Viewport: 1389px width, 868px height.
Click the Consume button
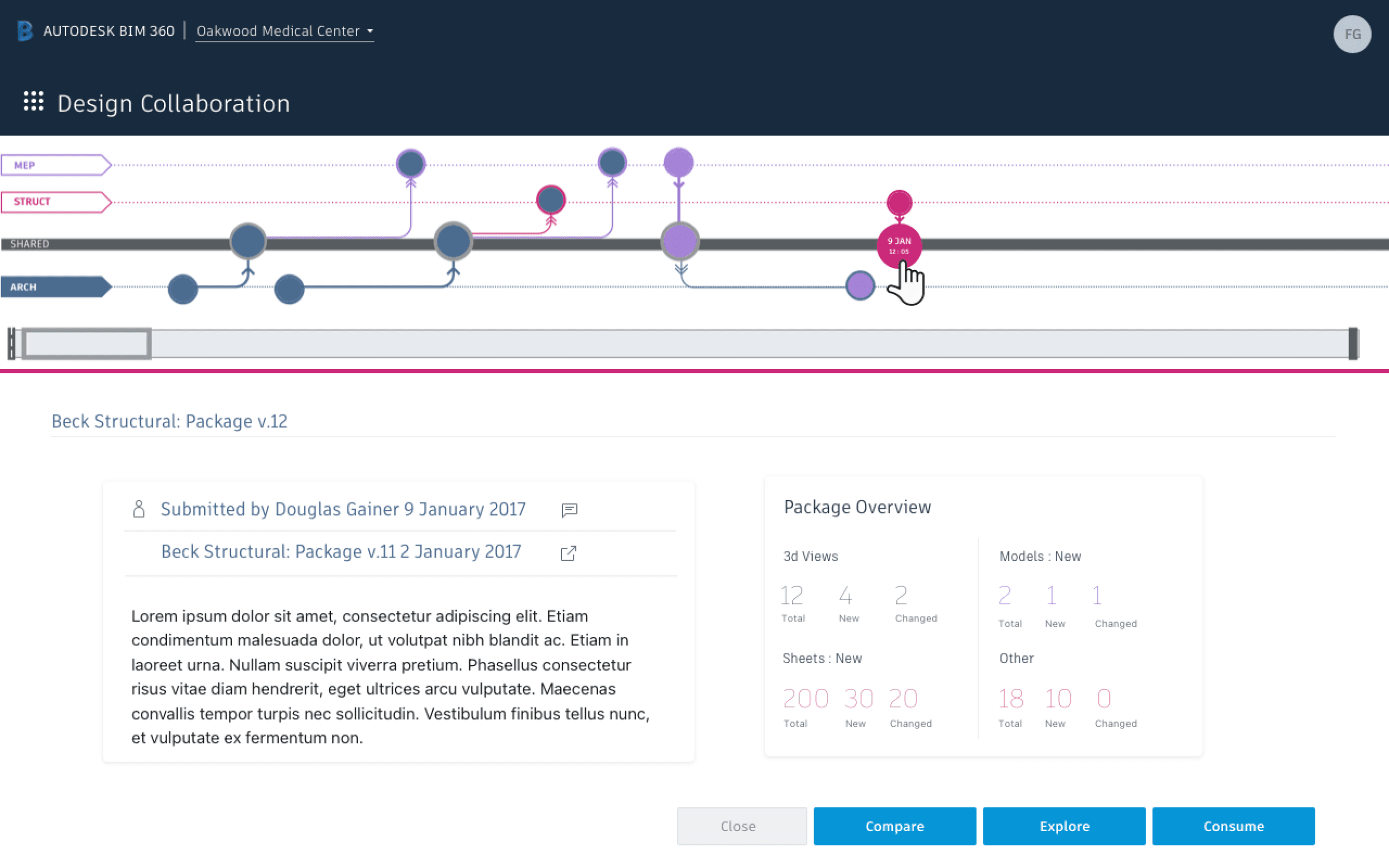[x=1234, y=826]
